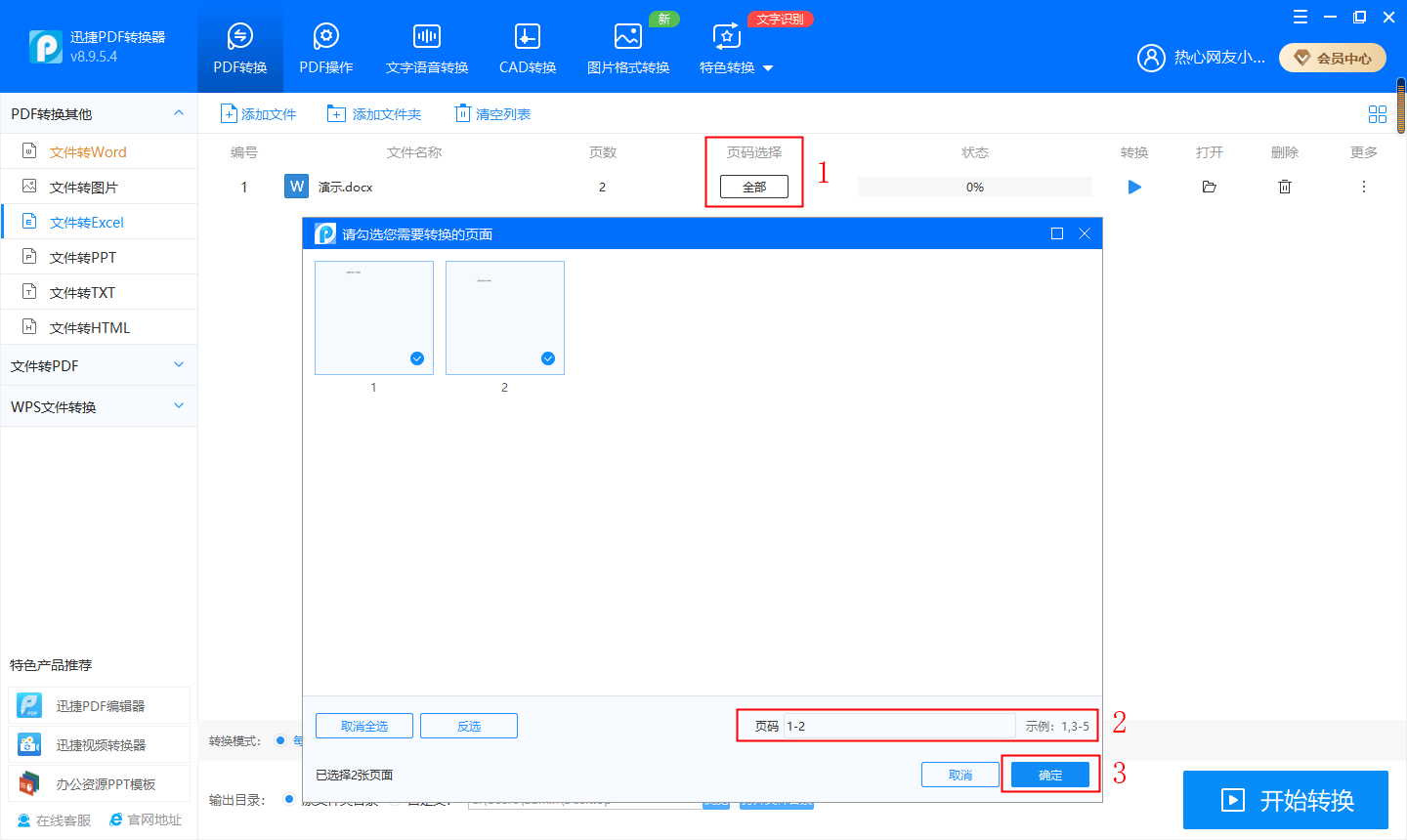The height and width of the screenshot is (840, 1407).
Task: Click the dialog title app icon
Action: coord(325,233)
